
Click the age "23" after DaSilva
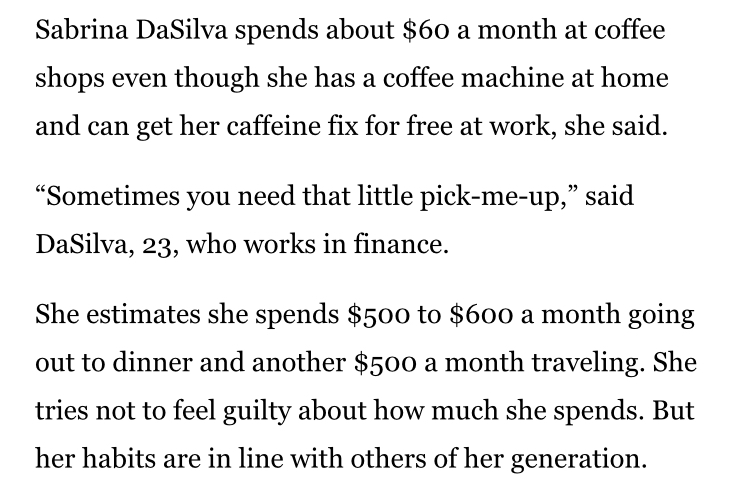click(x=147, y=244)
